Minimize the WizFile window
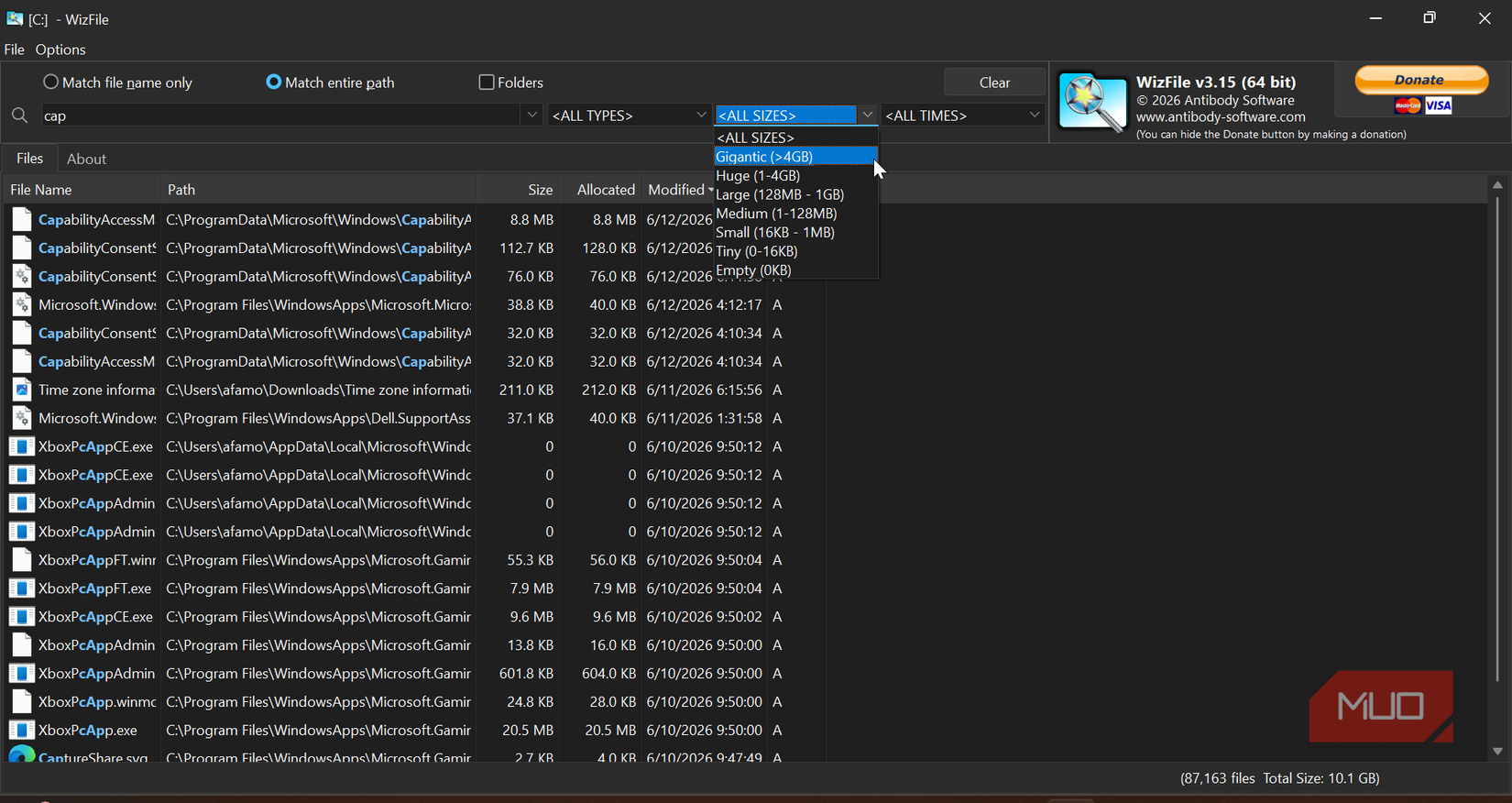 point(1375,18)
